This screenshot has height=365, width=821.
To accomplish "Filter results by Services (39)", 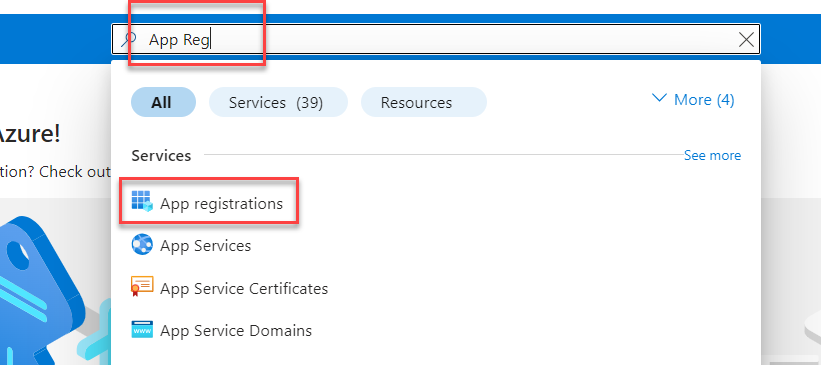I will [278, 102].
